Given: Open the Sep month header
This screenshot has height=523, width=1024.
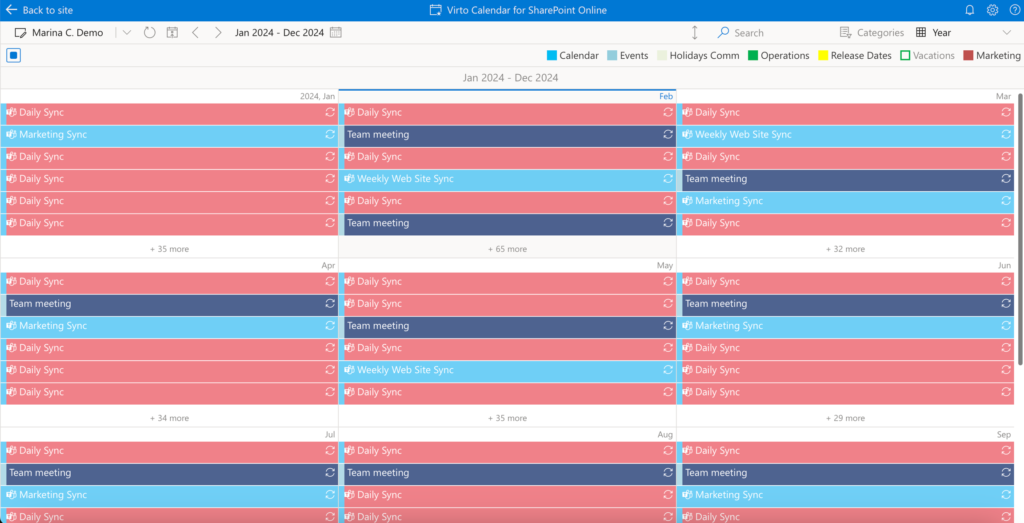Looking at the screenshot, I should click(1004, 434).
